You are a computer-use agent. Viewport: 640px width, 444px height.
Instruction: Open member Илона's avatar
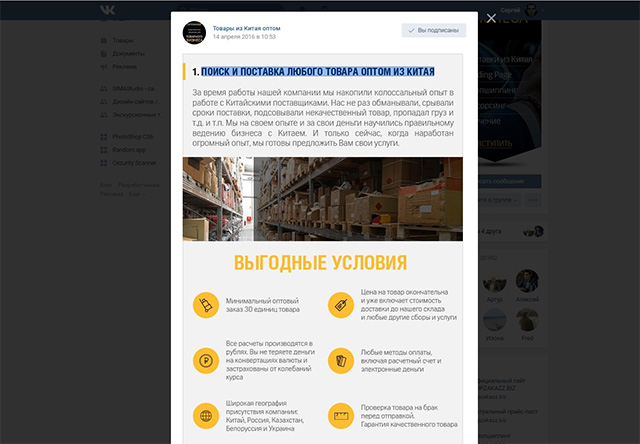coord(494,320)
